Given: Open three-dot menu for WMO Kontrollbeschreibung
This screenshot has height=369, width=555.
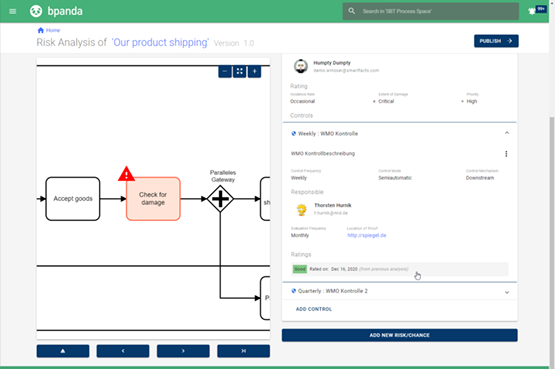Looking at the screenshot, I should coord(506,154).
